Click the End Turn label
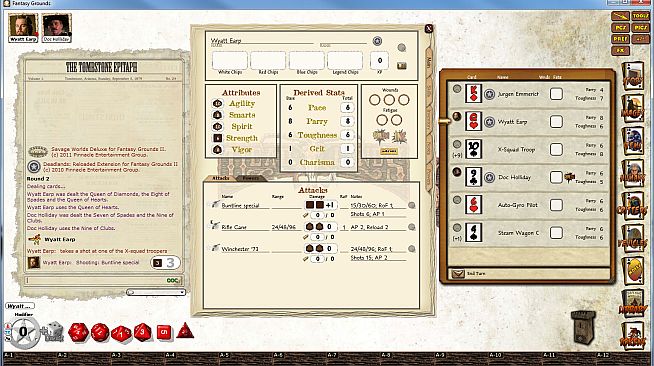Screen dimensions: 654x366 tap(475, 273)
